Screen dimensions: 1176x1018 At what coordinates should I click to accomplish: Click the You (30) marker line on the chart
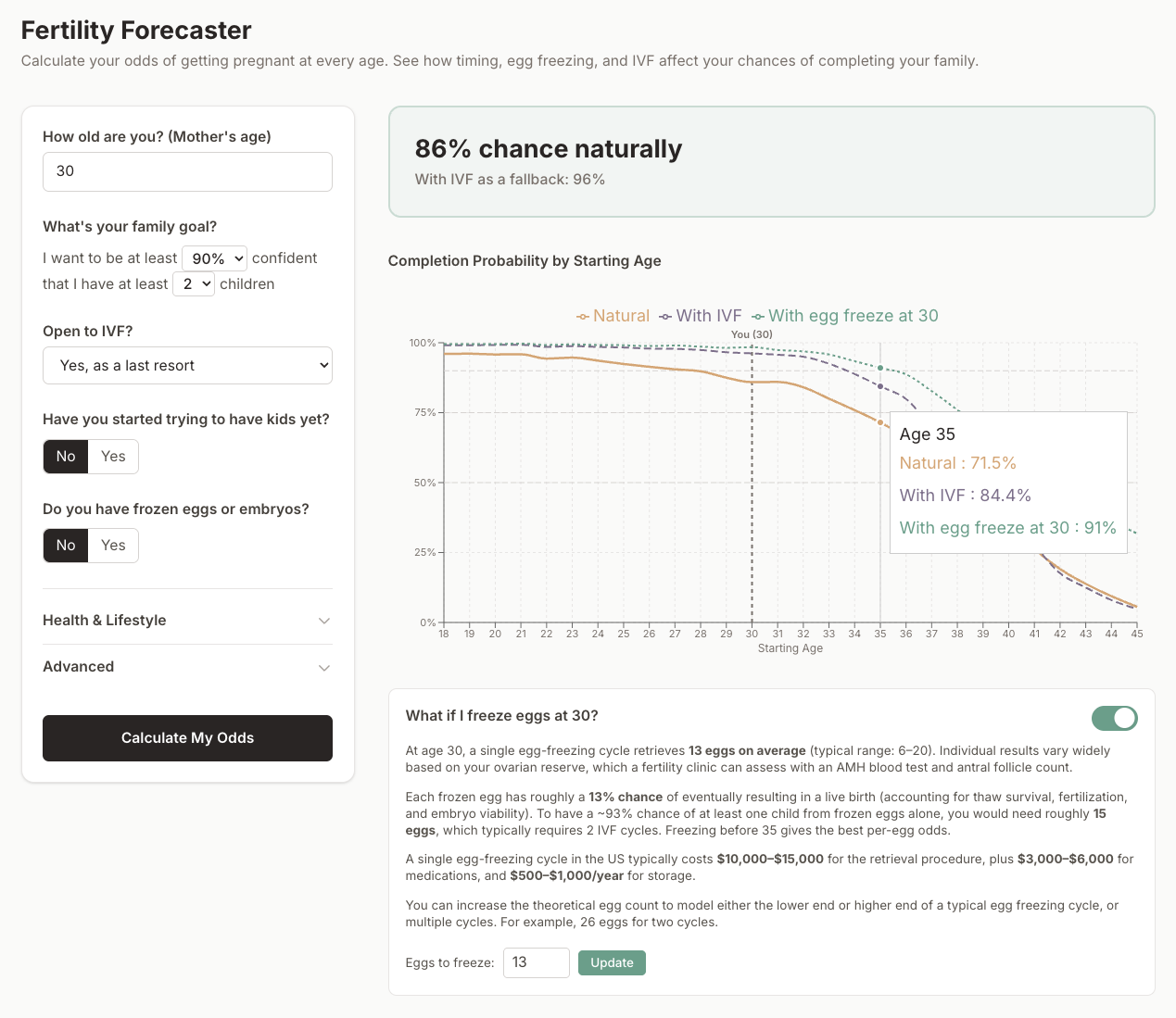[752, 482]
